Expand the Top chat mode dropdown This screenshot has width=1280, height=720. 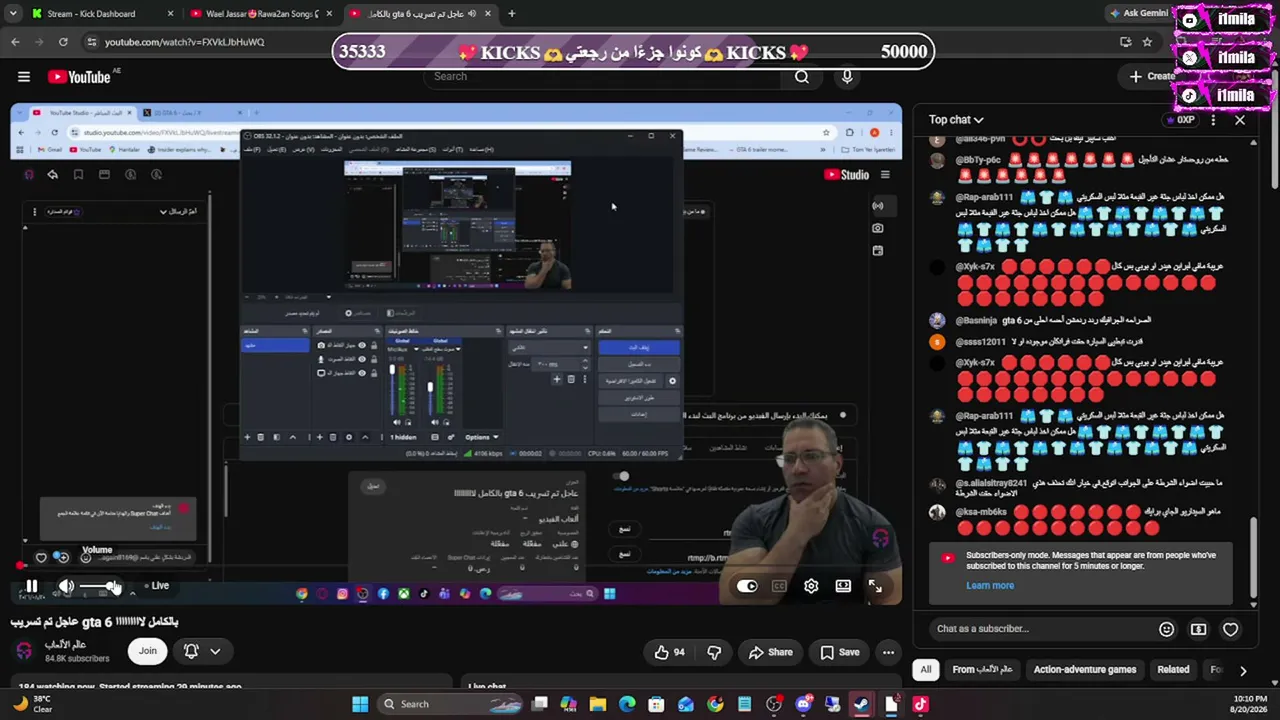956,120
